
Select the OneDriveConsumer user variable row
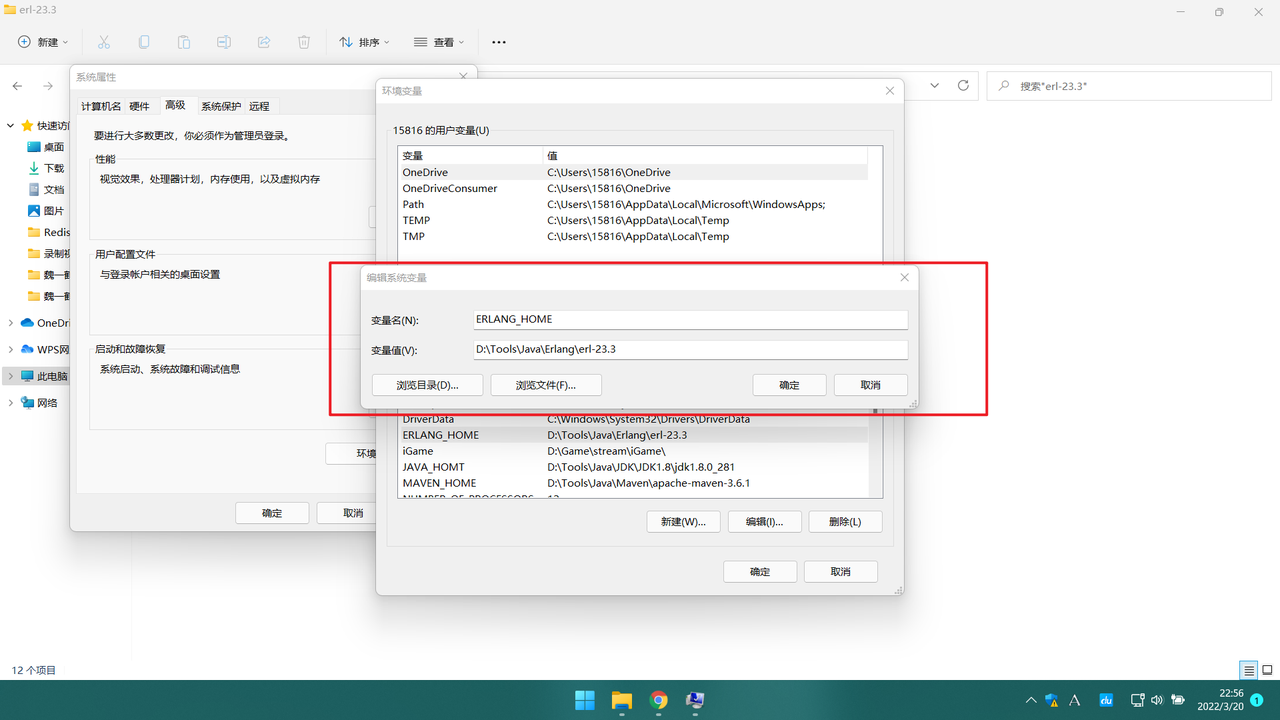tap(633, 188)
